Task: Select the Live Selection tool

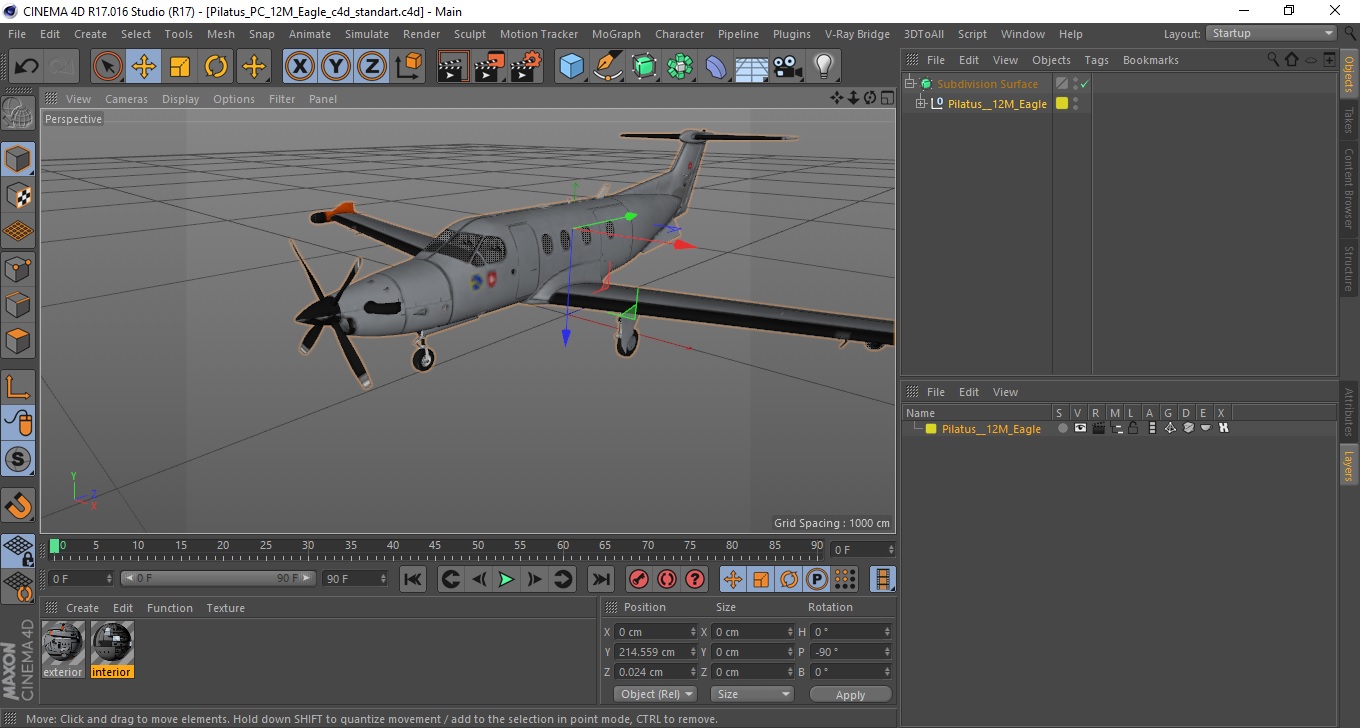Action: [x=108, y=67]
